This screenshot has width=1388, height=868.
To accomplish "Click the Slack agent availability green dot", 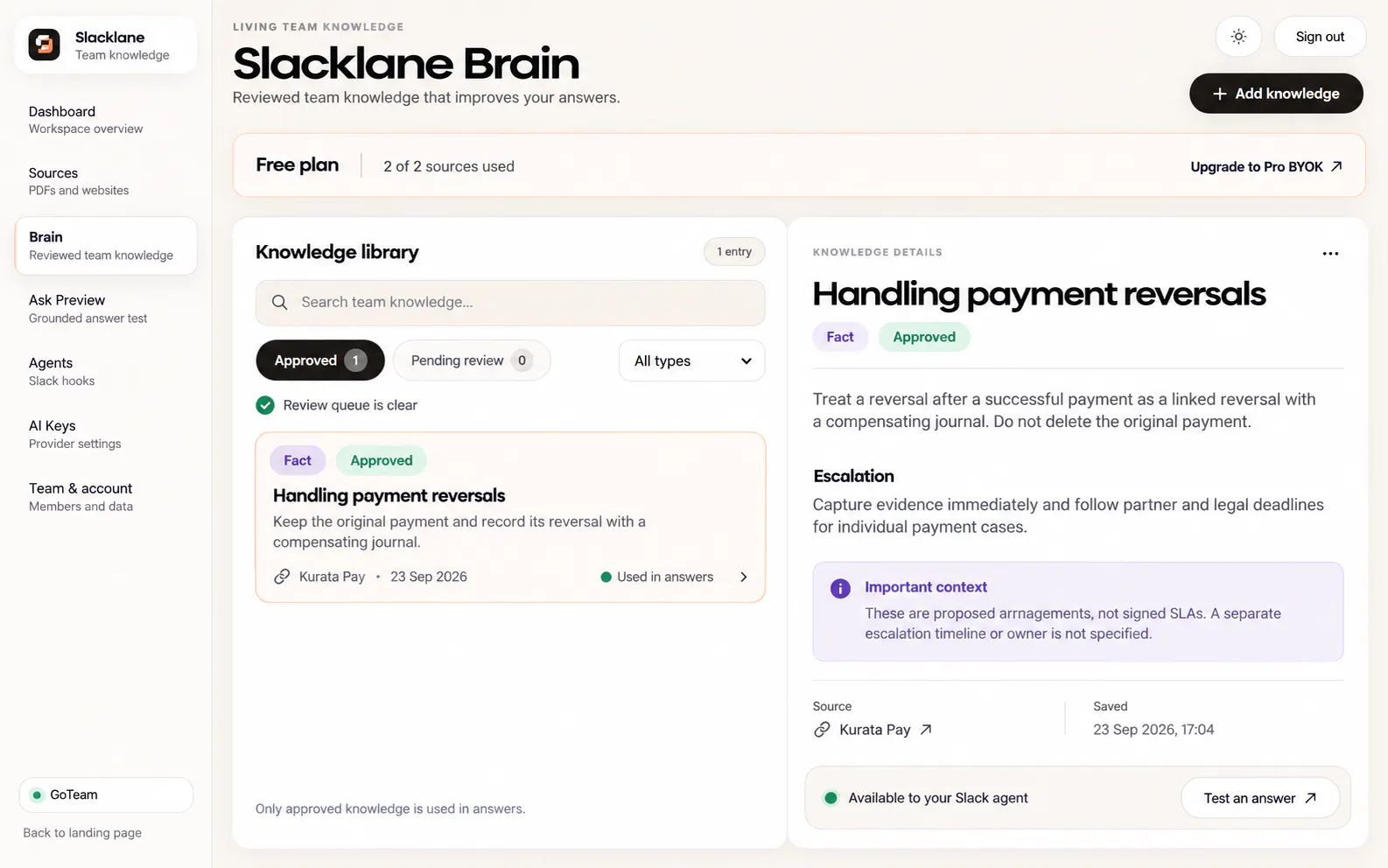I will point(831,798).
